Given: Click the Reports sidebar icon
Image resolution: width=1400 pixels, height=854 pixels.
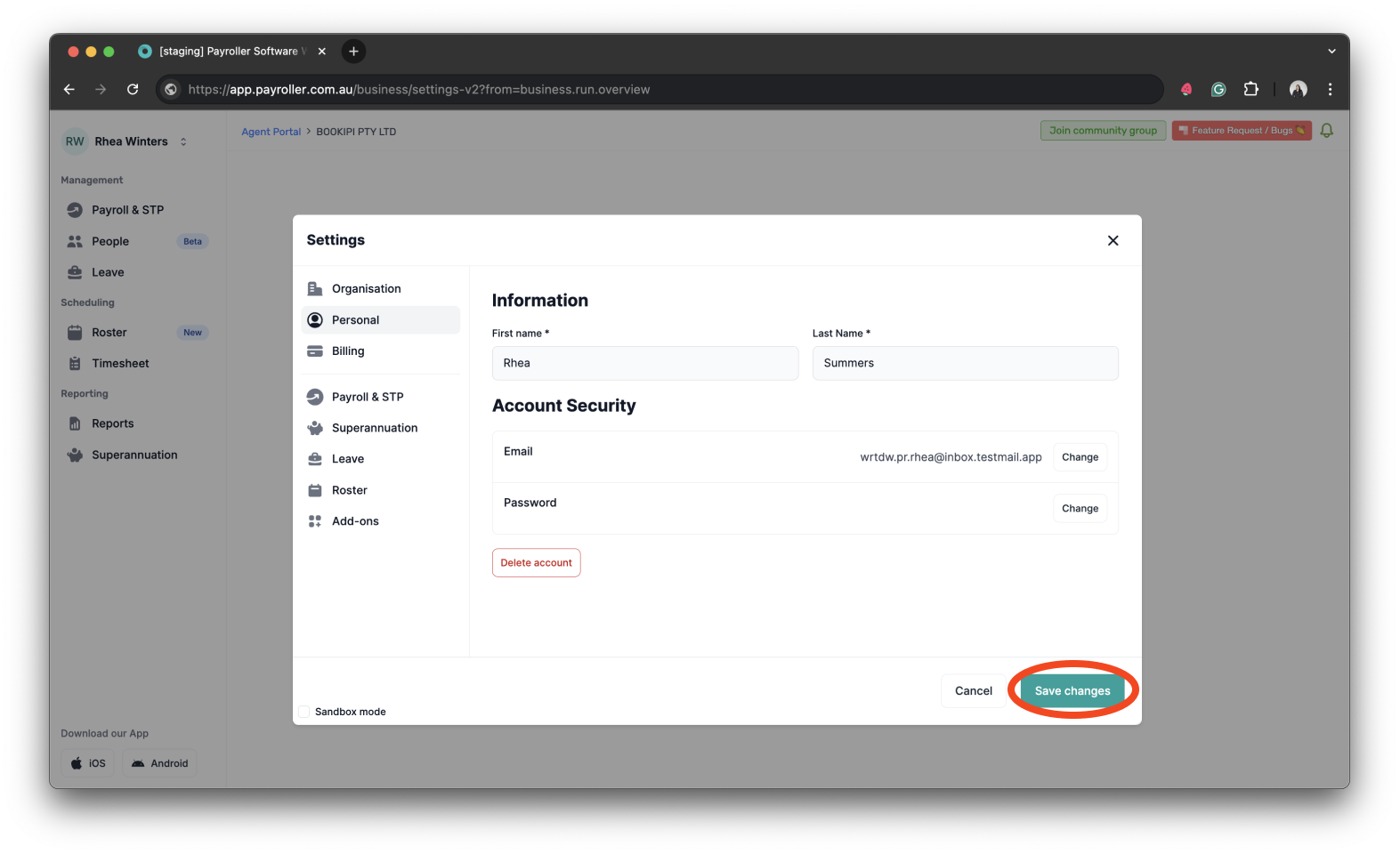Looking at the screenshot, I should pyautogui.click(x=75, y=423).
